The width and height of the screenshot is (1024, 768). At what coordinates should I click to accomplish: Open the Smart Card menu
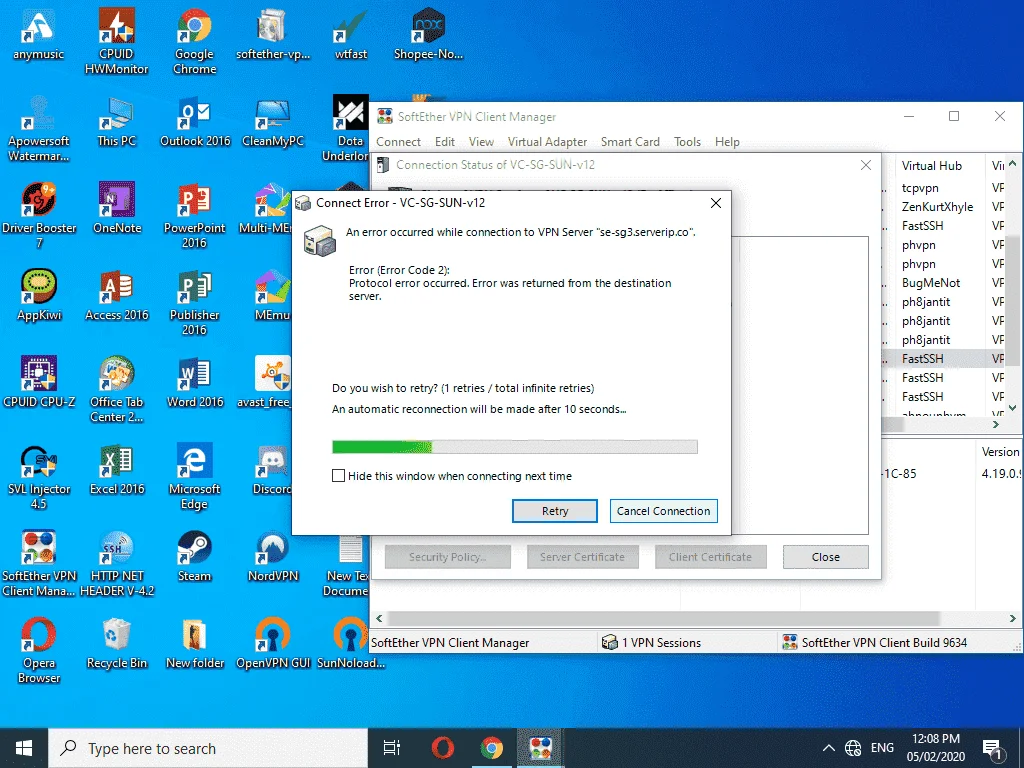[x=630, y=142]
